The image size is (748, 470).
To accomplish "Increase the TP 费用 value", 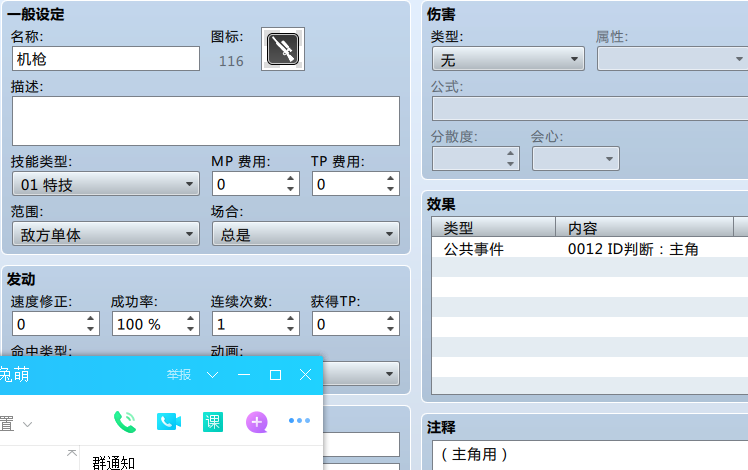I will [x=390, y=178].
